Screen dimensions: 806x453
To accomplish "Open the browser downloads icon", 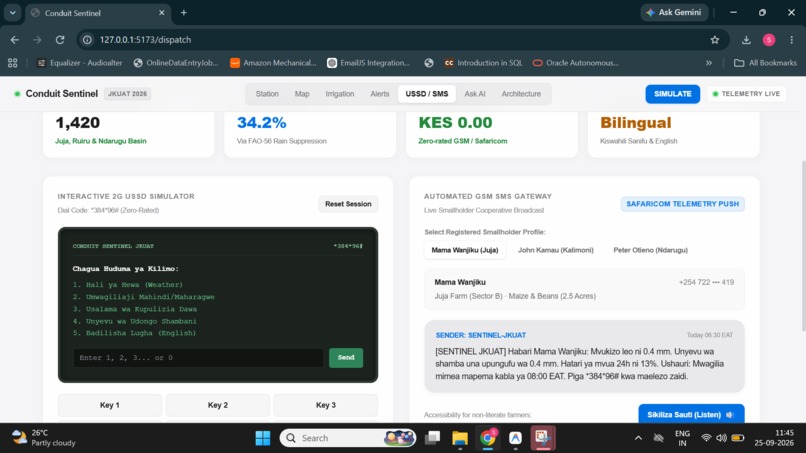I will click(x=746, y=40).
